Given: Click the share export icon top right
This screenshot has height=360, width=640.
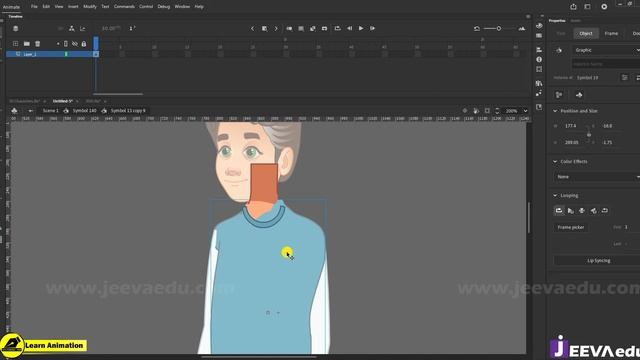Looking at the screenshot, I should point(573,7).
